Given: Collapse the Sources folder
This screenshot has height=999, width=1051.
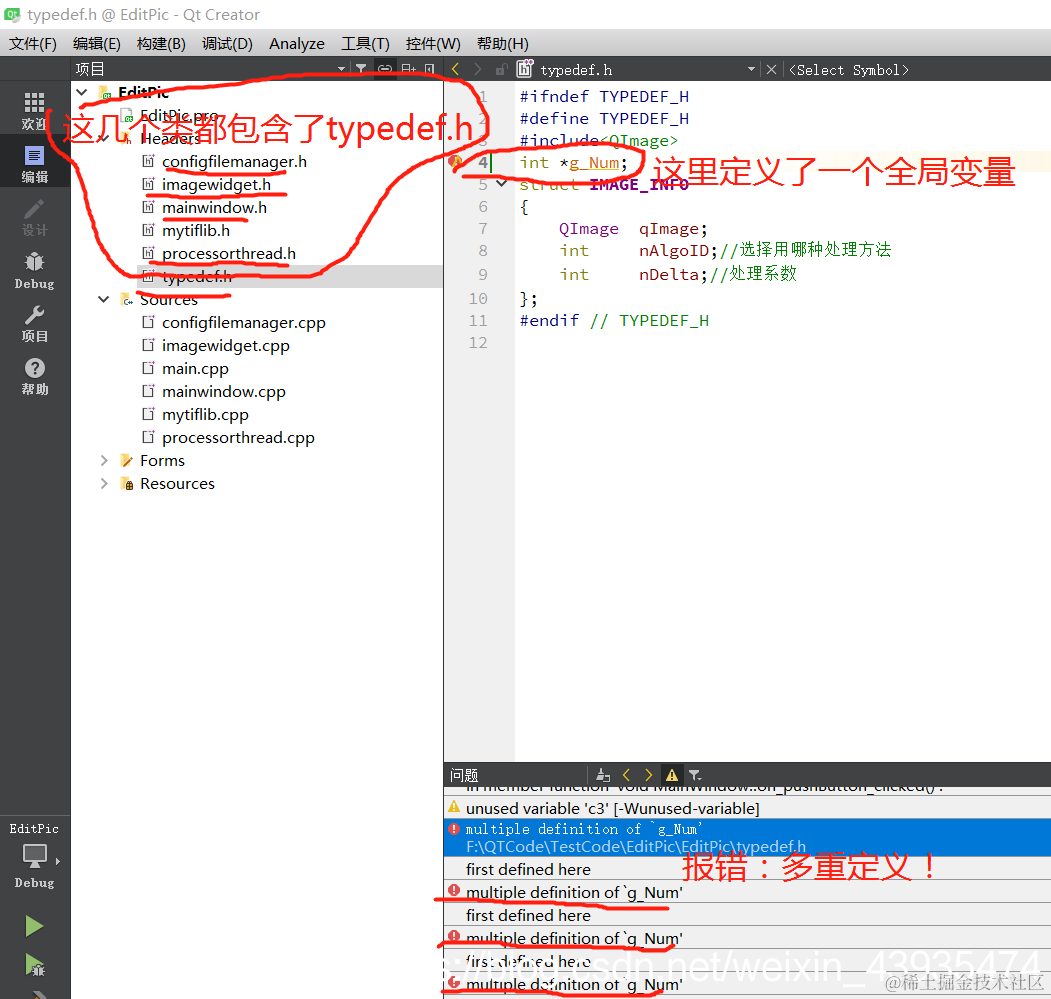Looking at the screenshot, I should (x=104, y=299).
